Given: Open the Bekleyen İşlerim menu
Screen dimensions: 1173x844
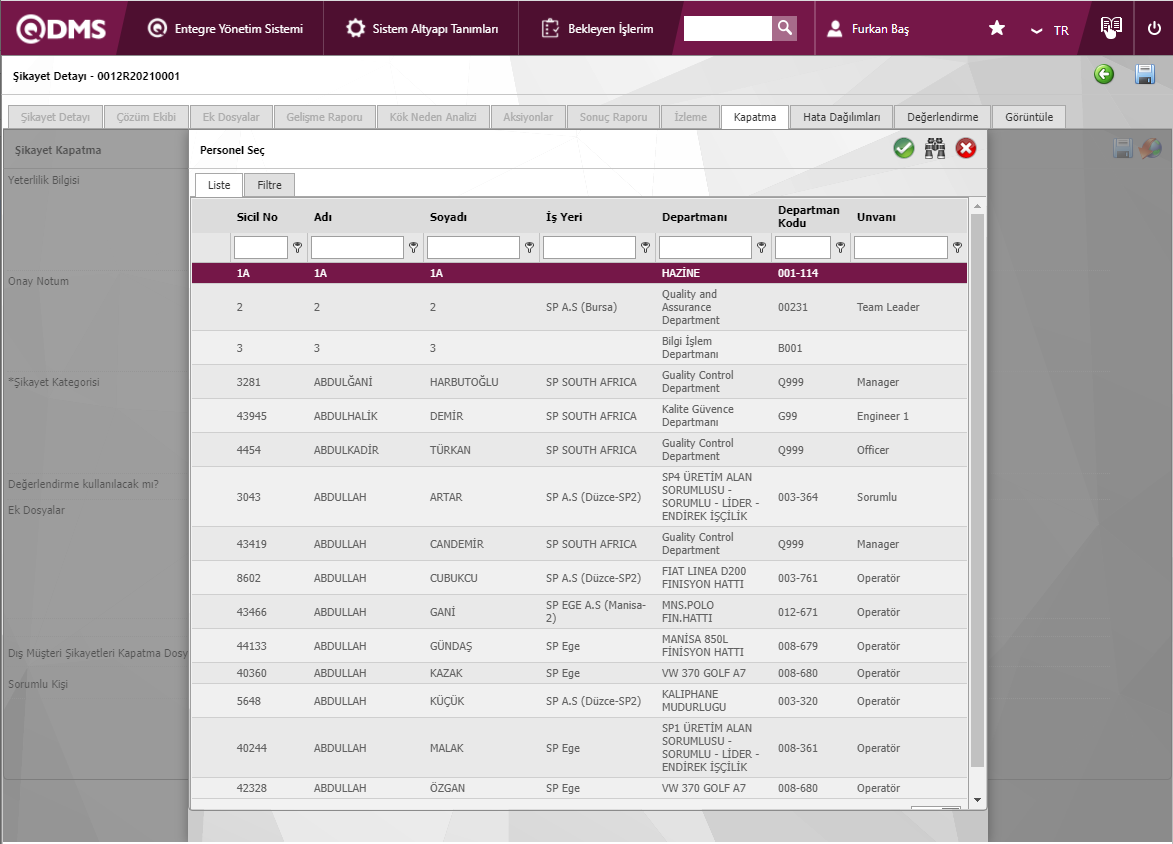Looking at the screenshot, I should [x=598, y=29].
